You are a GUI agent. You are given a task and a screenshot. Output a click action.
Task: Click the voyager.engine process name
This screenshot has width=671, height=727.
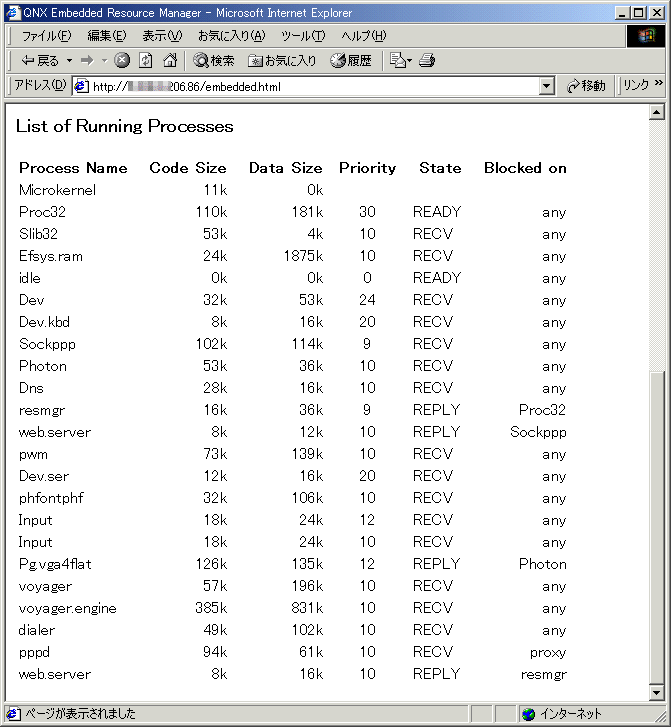click(x=67, y=608)
